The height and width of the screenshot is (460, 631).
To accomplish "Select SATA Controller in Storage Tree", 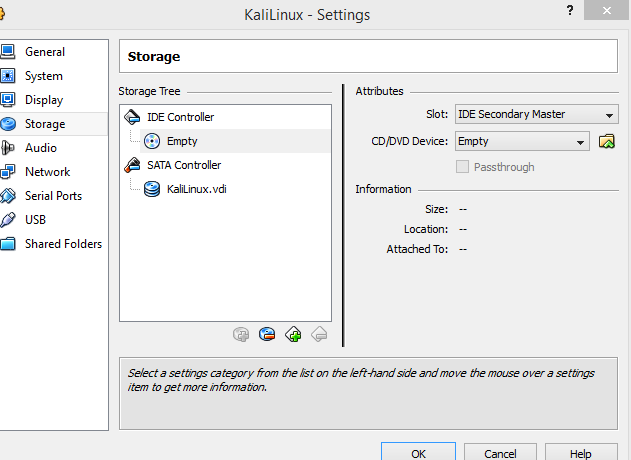I will click(184, 165).
